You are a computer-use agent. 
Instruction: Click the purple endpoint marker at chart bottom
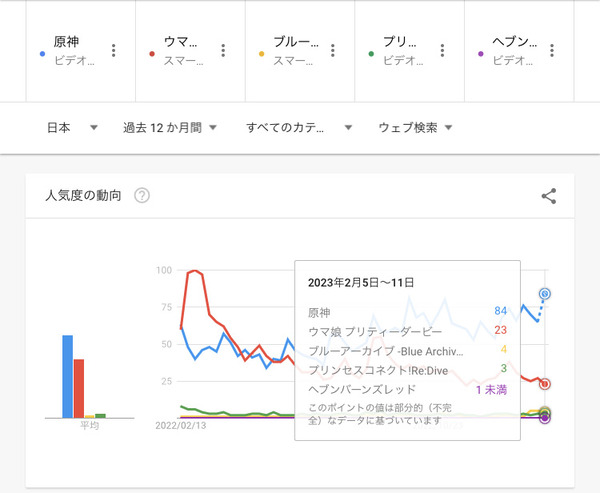point(545,418)
